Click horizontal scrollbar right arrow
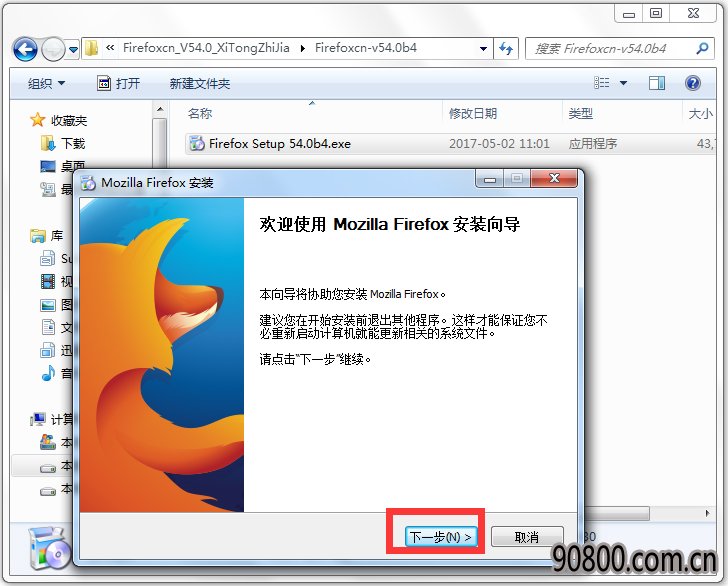728x586 pixels. click(x=707, y=513)
